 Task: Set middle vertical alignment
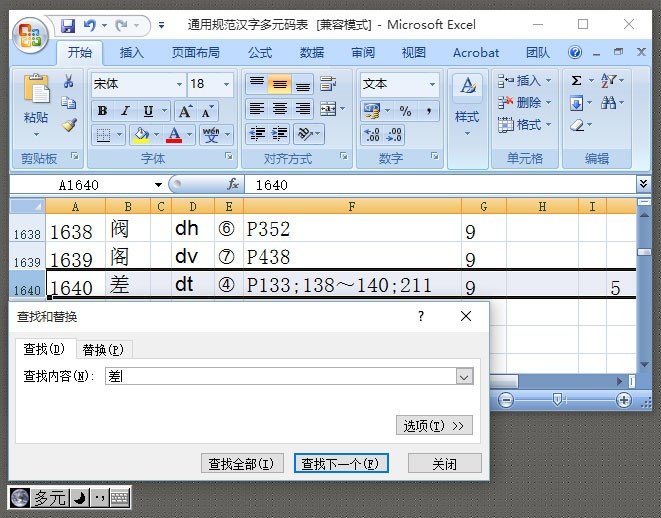pos(279,83)
